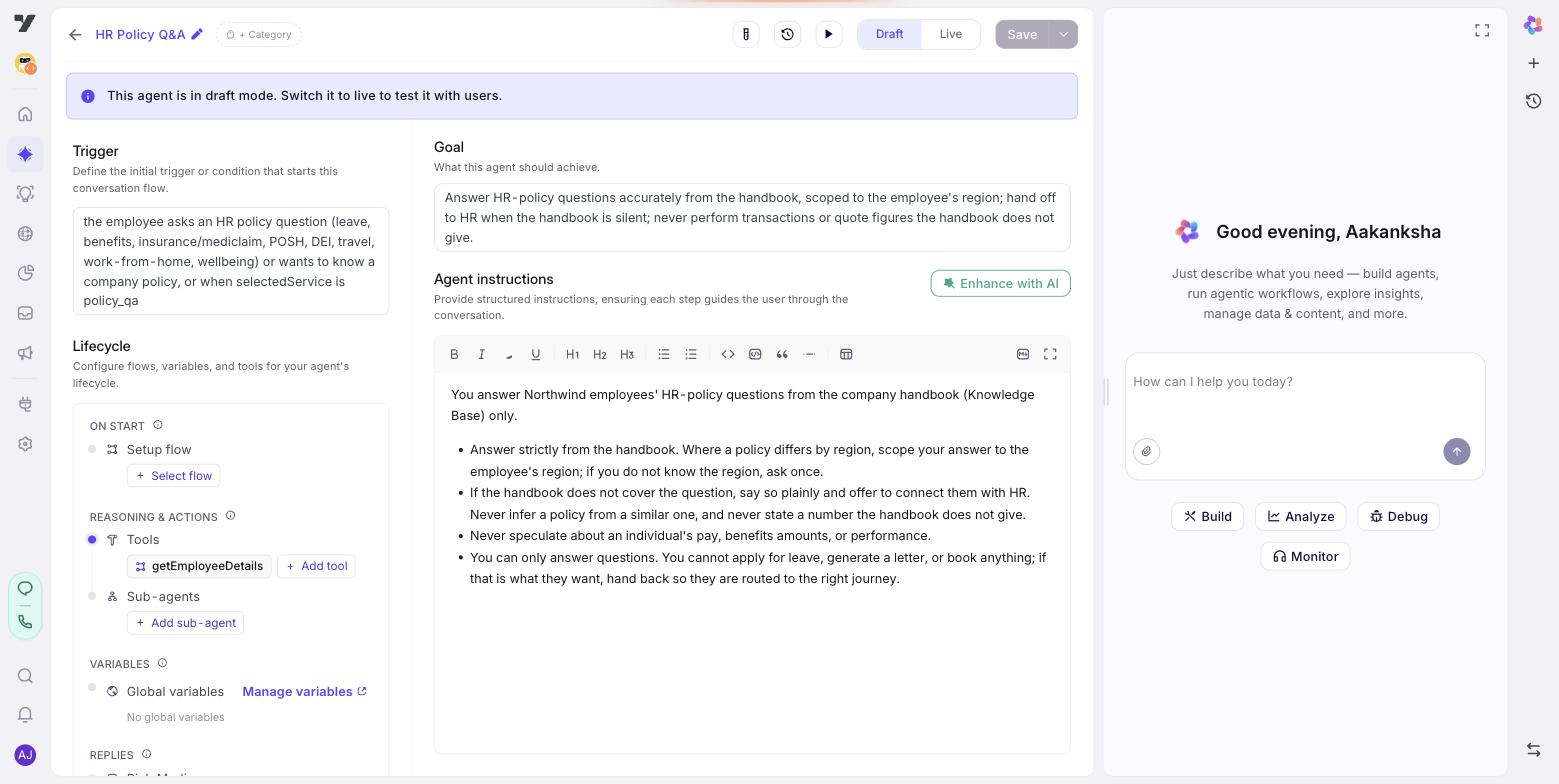
Task: Open the pie chart analytics icon
Action: [x=25, y=273]
